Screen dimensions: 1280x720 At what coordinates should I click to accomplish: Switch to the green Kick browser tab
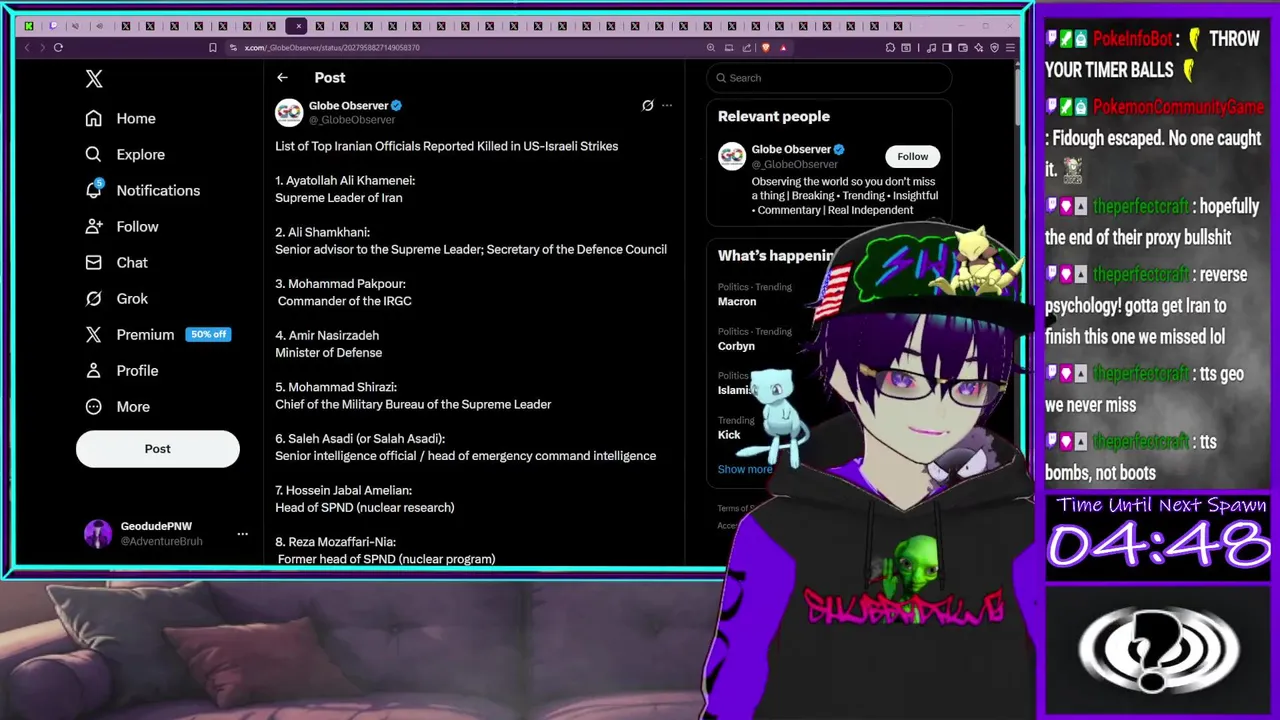tap(28, 26)
